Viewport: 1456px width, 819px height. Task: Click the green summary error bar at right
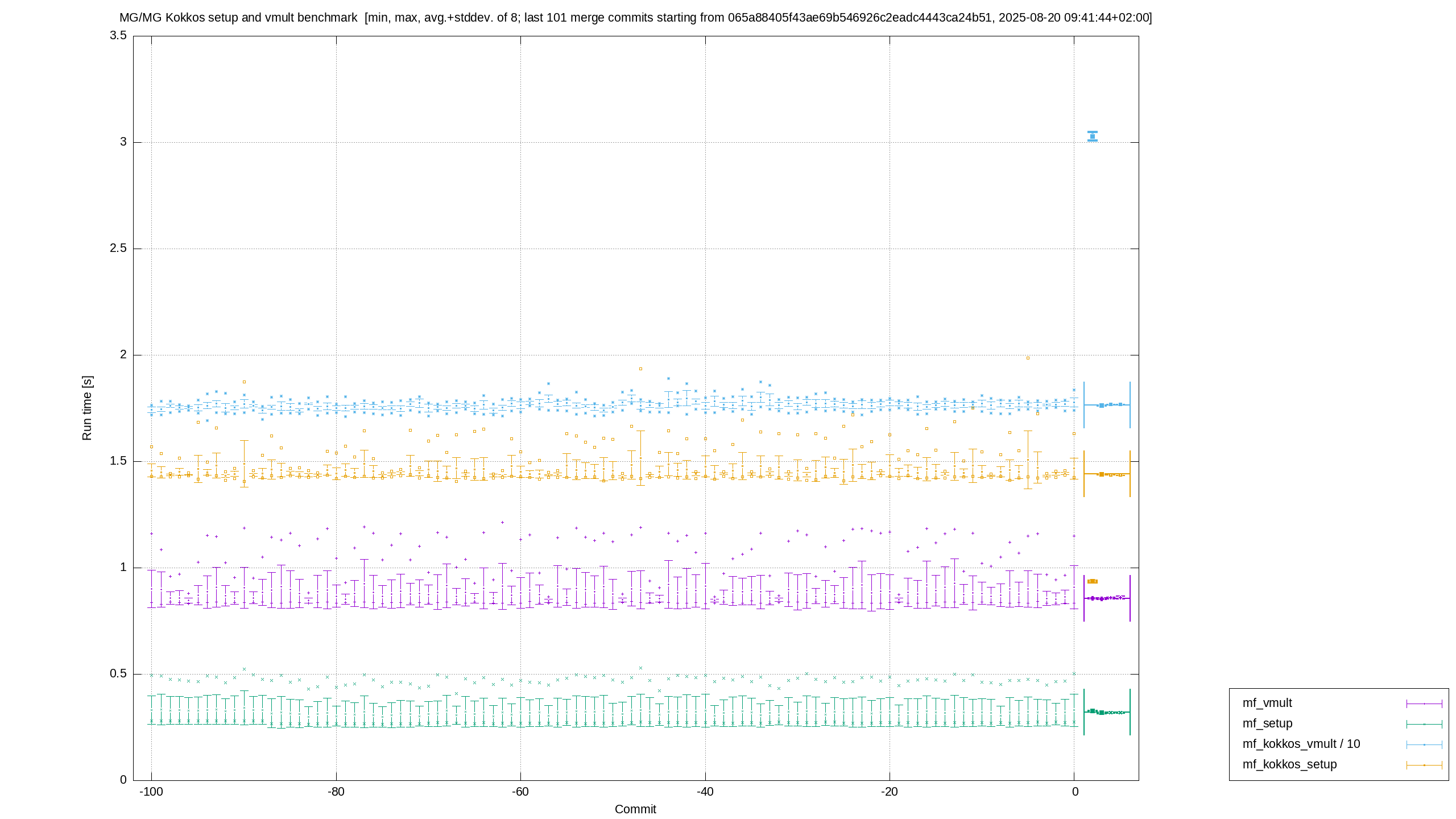point(1106,712)
